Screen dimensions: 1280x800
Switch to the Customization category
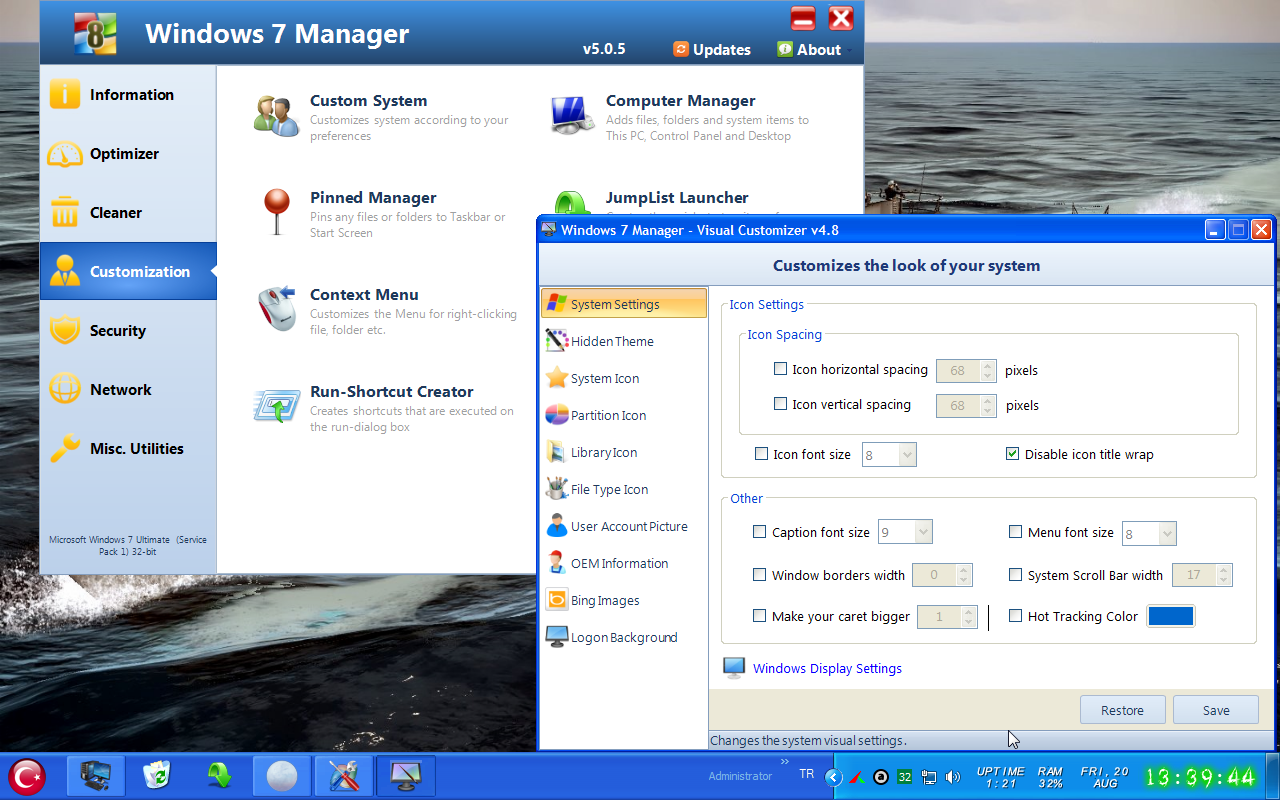[x=128, y=271]
